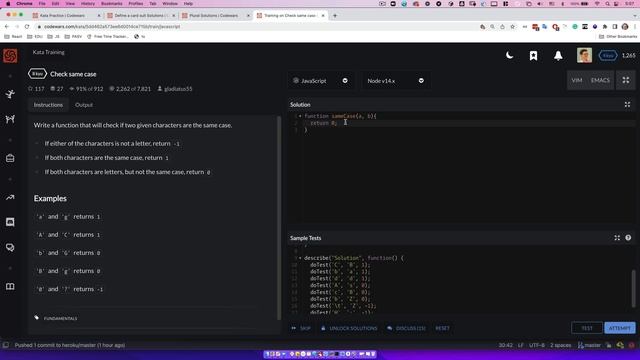Open the Apple menu
Screen dimensions: 640x360
[x=8, y=3]
